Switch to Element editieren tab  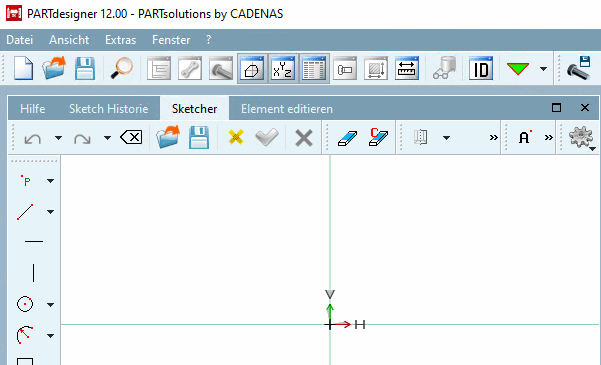pyautogui.click(x=287, y=109)
